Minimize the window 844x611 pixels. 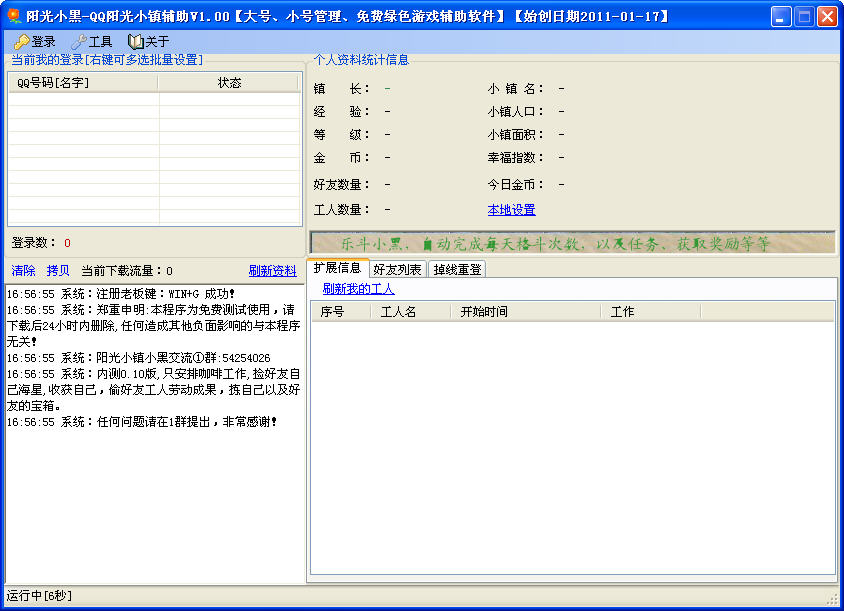coord(780,16)
